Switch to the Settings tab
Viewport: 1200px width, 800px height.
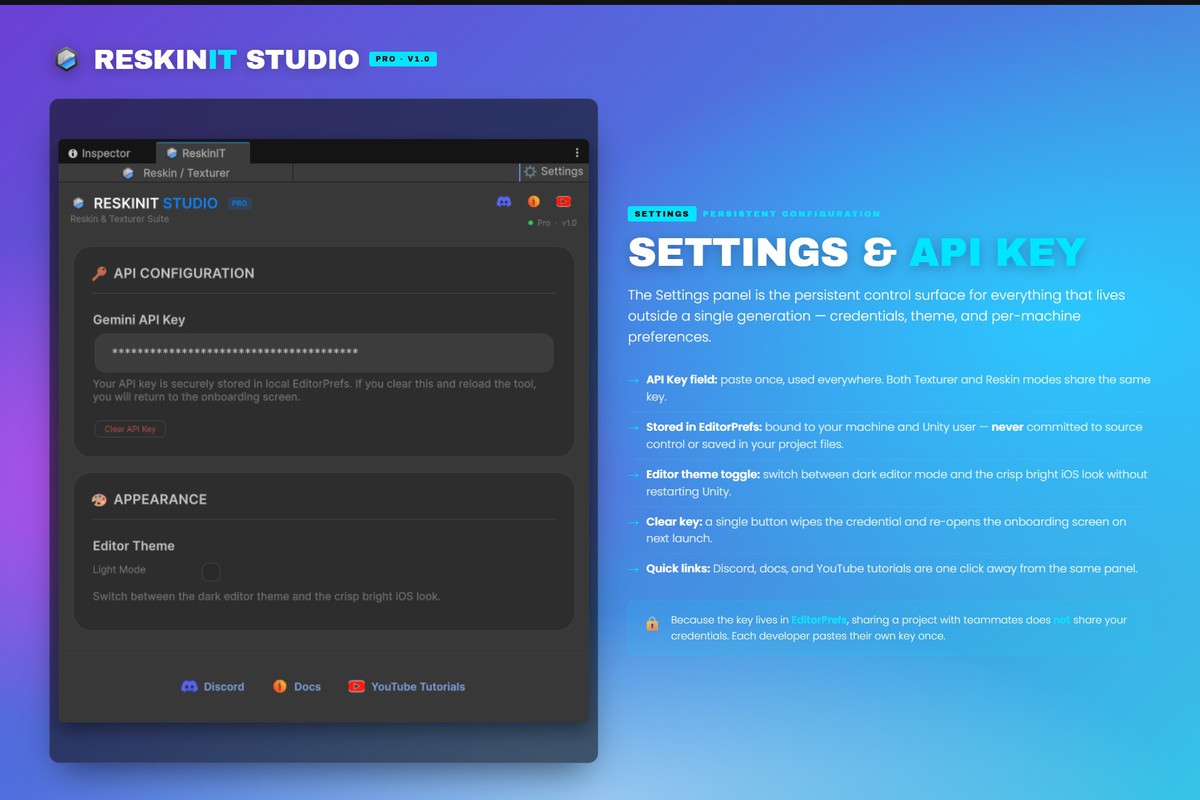pyautogui.click(x=554, y=172)
